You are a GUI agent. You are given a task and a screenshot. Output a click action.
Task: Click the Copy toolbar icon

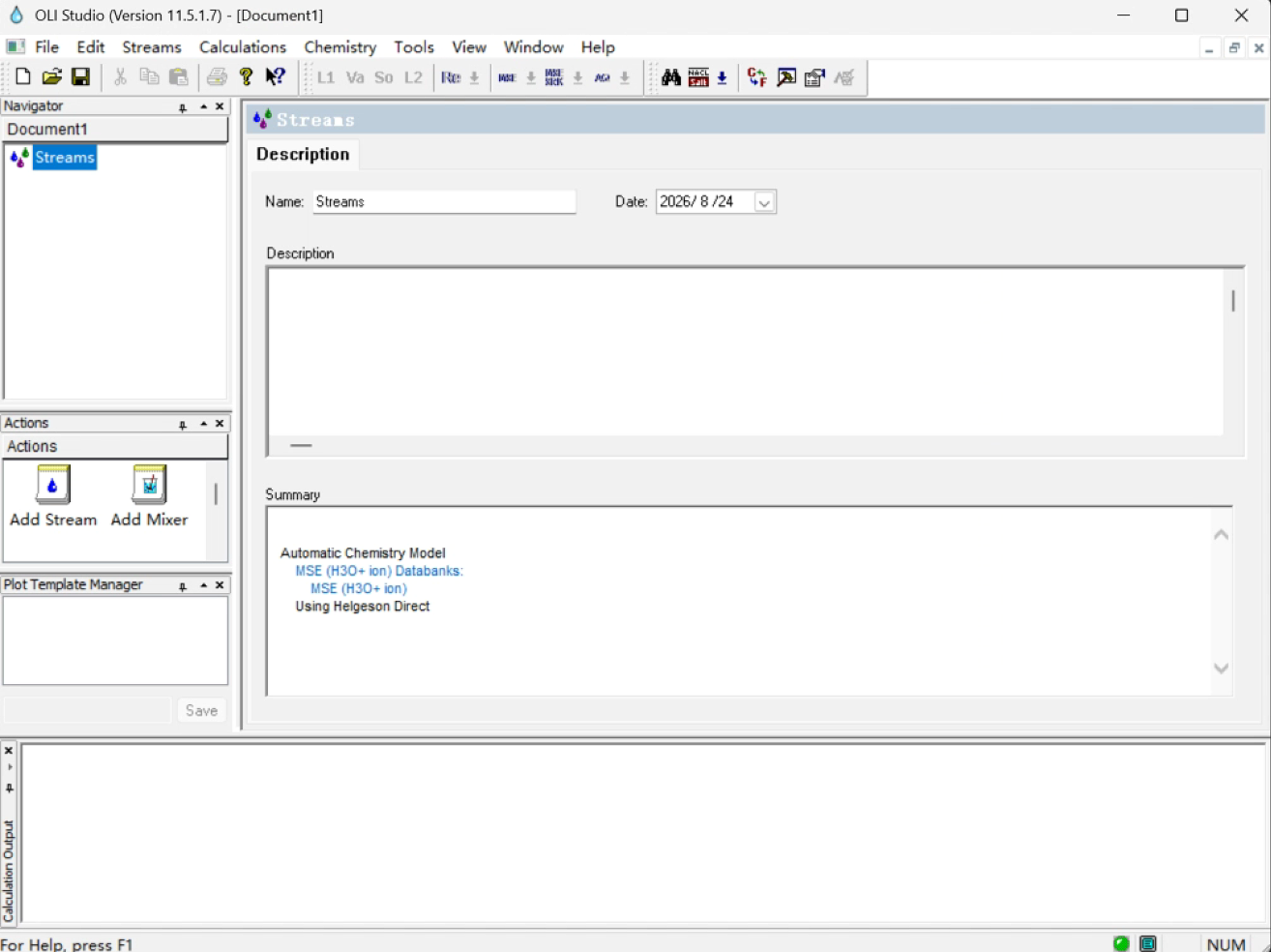click(149, 77)
